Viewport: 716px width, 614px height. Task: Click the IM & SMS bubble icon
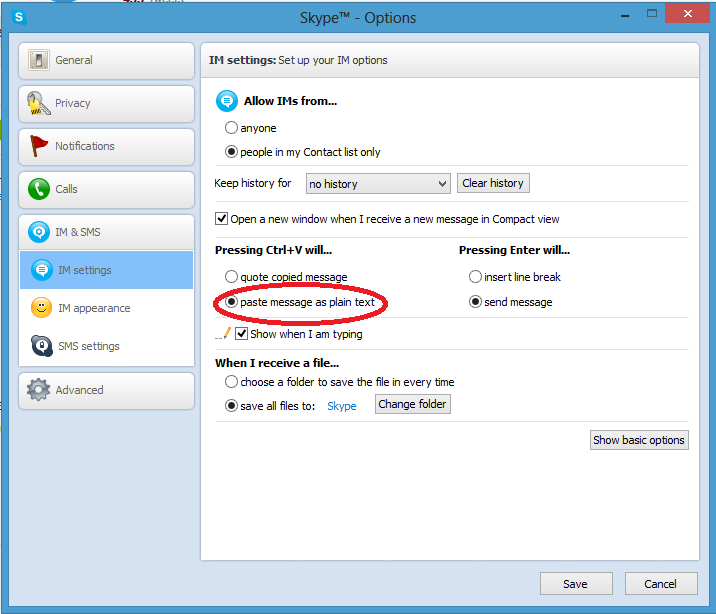click(39, 231)
